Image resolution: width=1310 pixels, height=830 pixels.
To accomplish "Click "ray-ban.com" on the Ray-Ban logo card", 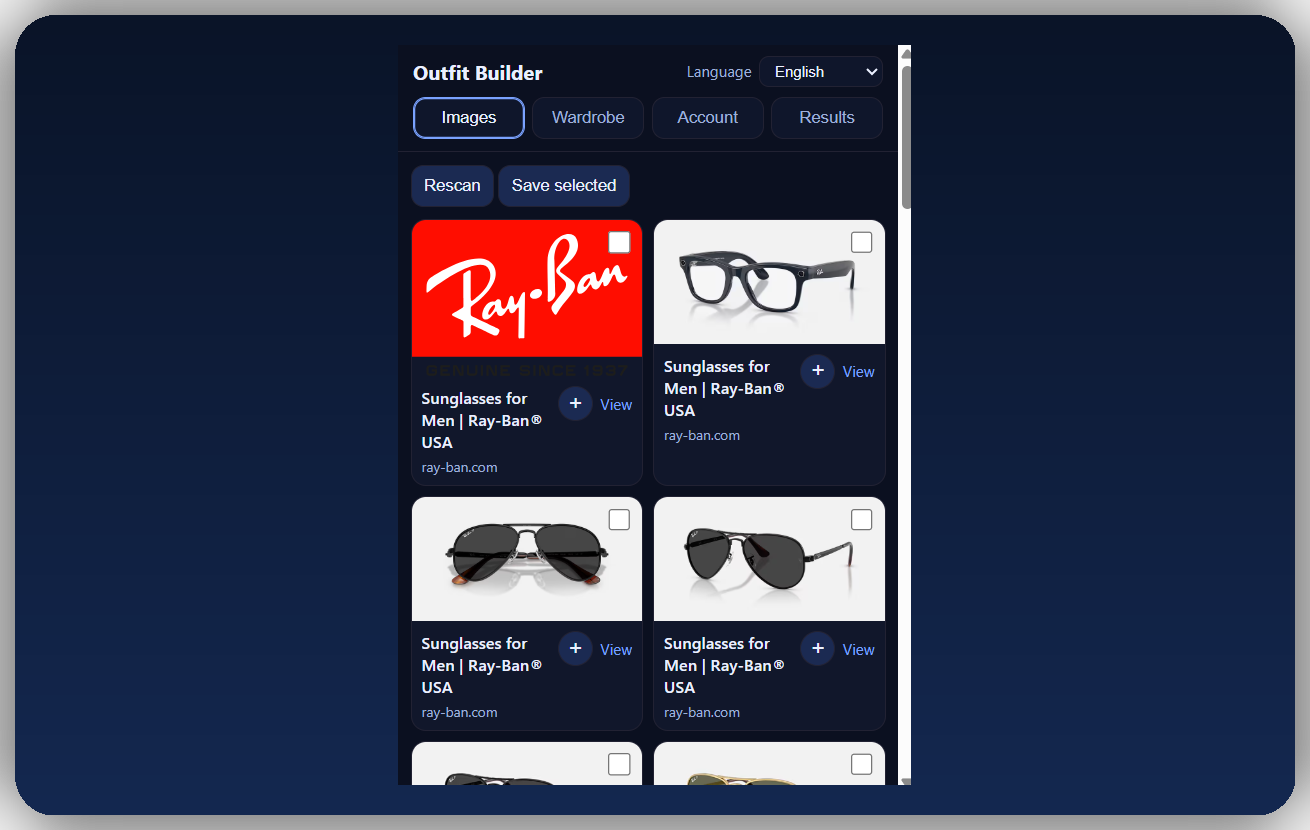I will 459,468.
